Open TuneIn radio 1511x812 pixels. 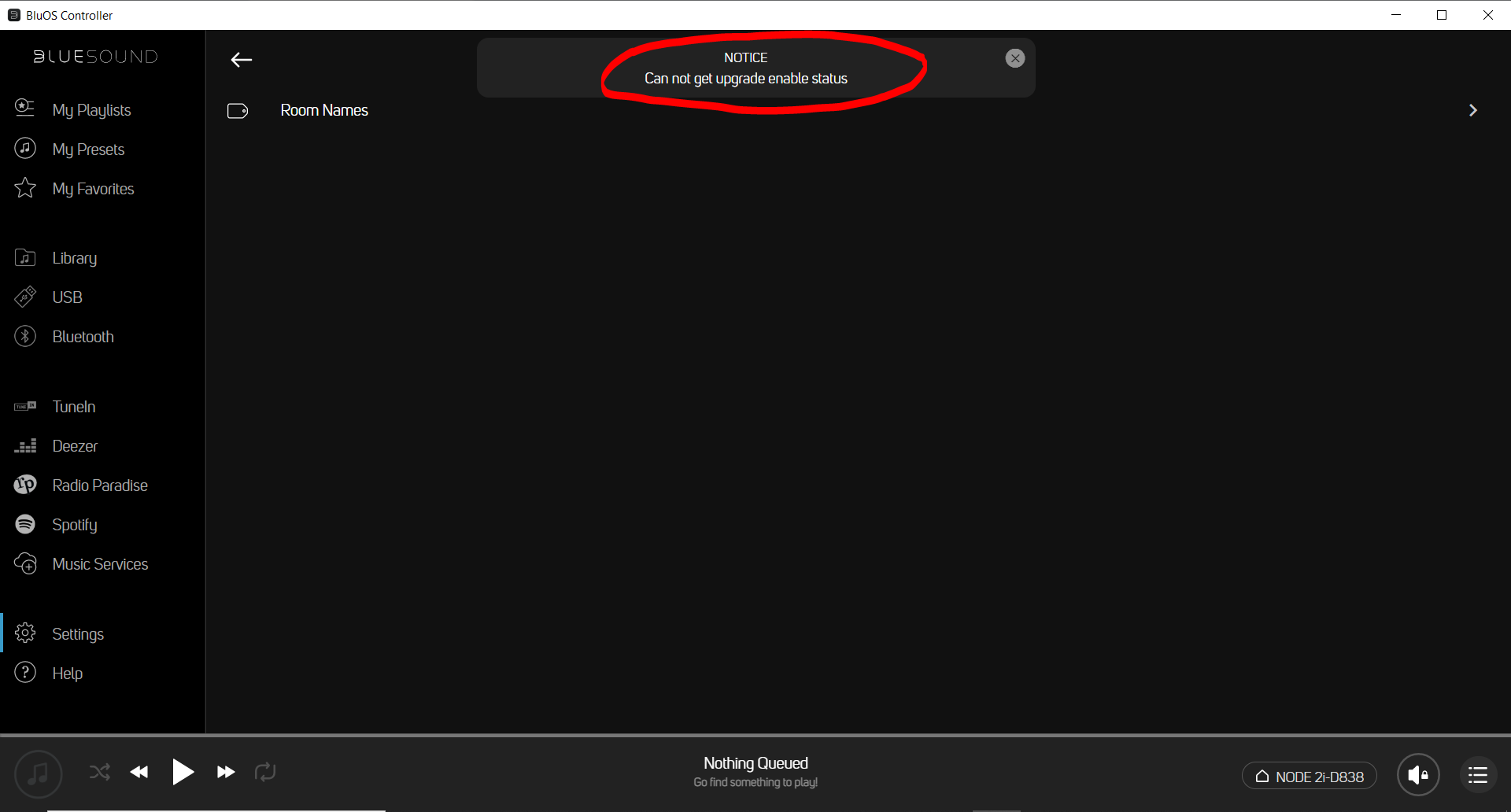click(x=73, y=407)
